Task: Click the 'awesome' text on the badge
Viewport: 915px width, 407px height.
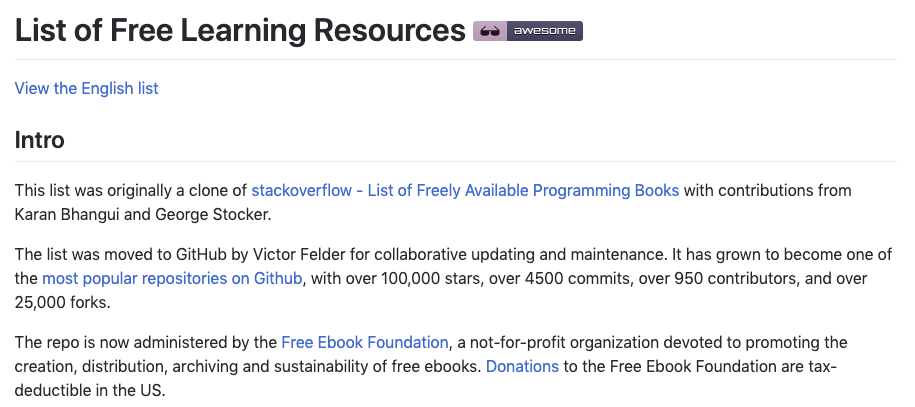Action: click(544, 31)
